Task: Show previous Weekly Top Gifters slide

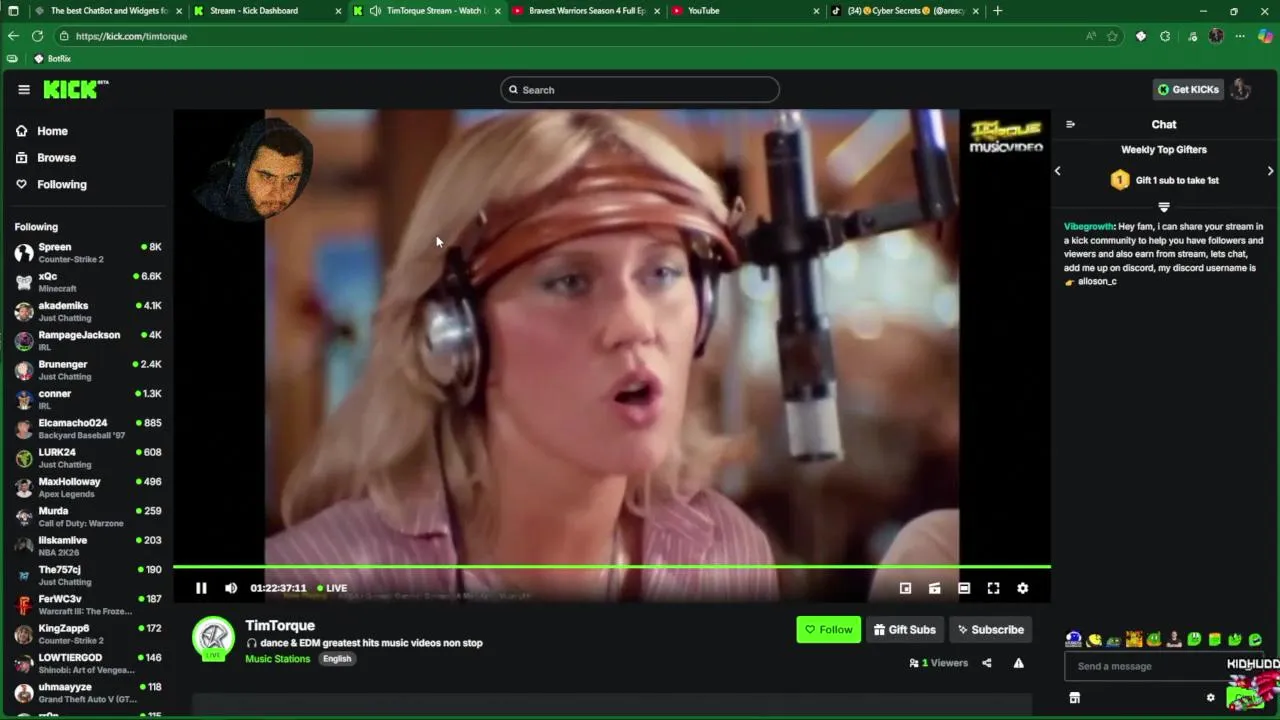Action: [x=1057, y=171]
